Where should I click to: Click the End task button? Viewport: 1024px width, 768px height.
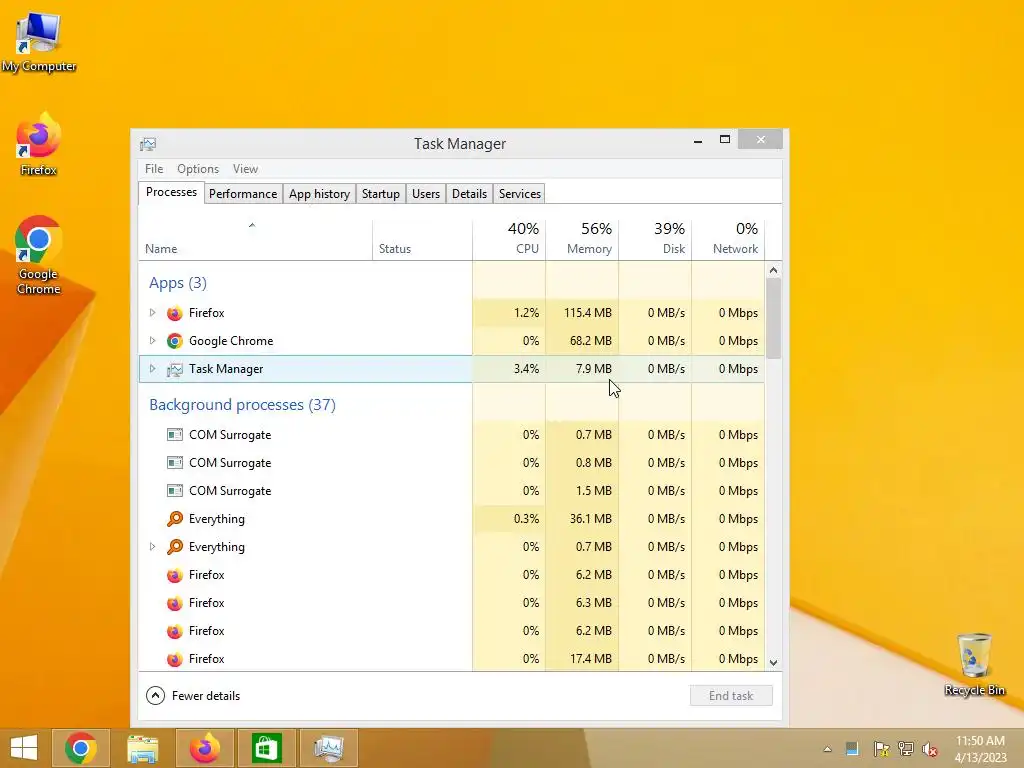tap(731, 696)
